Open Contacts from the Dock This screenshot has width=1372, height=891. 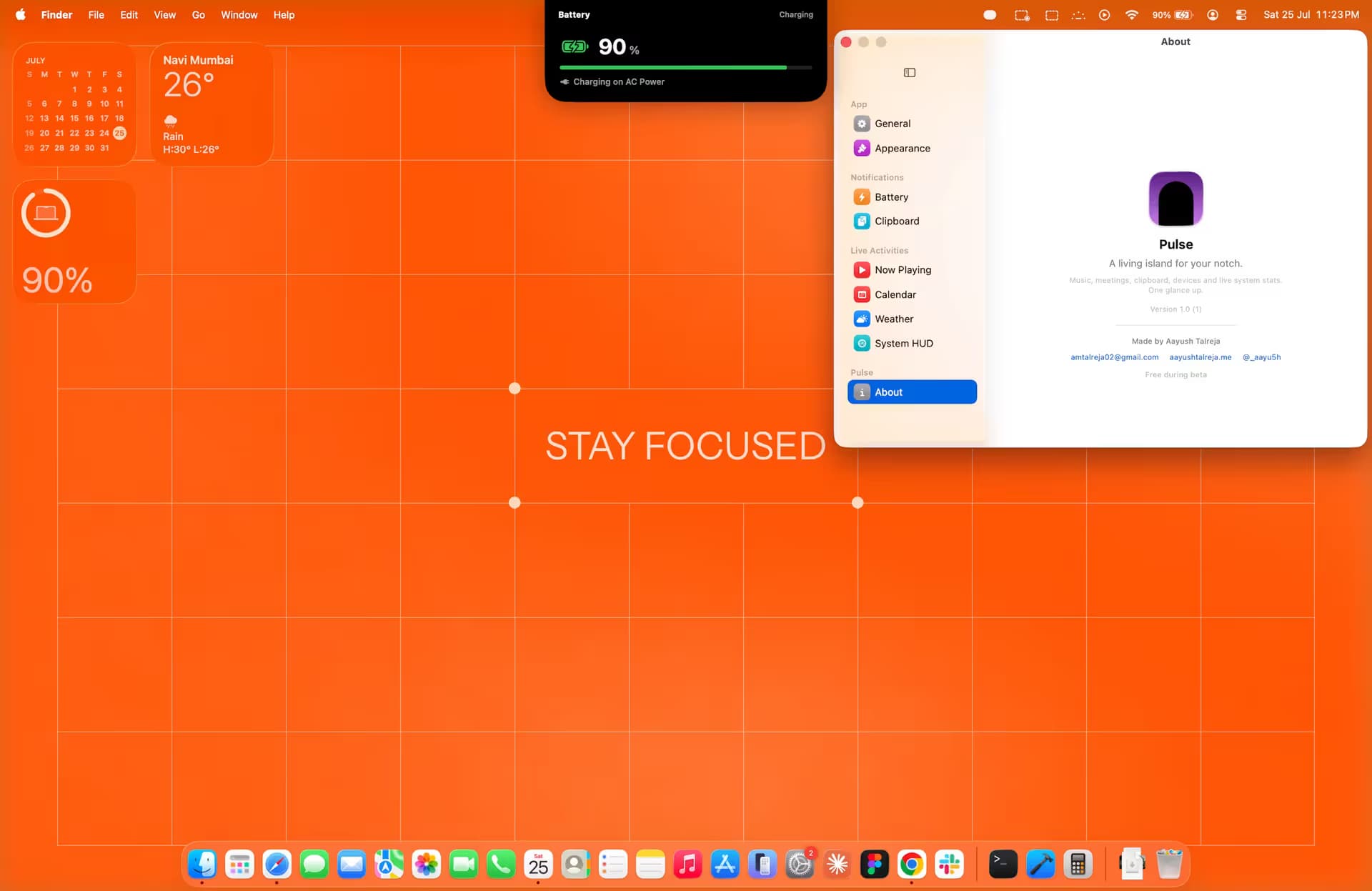click(575, 865)
